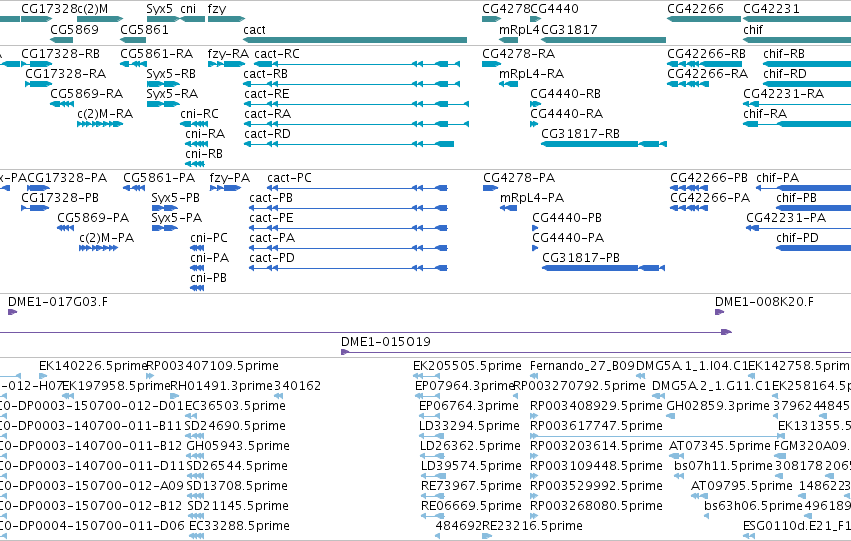The height and width of the screenshot is (541, 851).
Task: Click EST RE73967.5prime label
Action: tap(471, 486)
